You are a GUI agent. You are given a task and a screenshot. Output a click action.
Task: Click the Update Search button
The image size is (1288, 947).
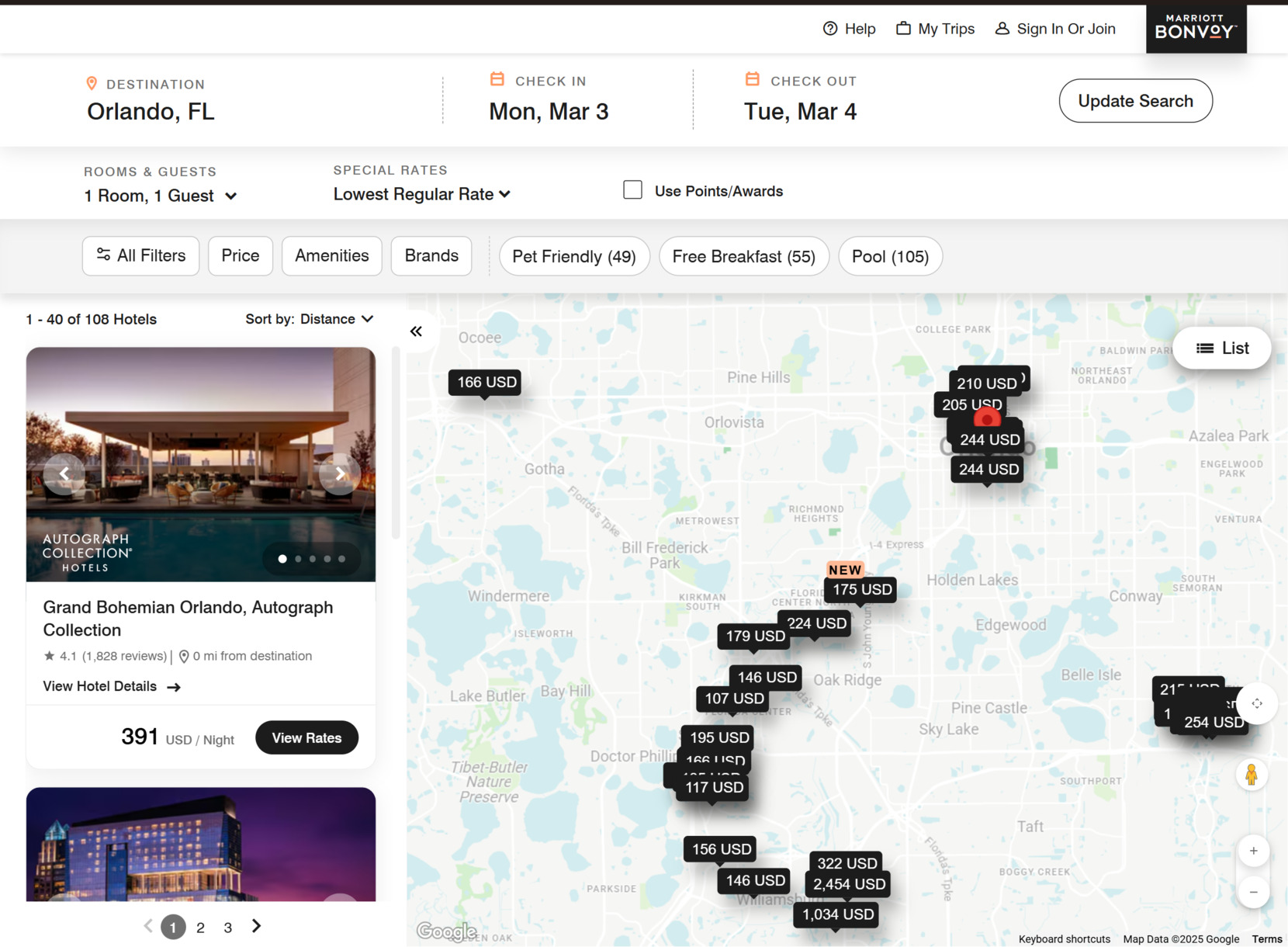[1135, 100]
